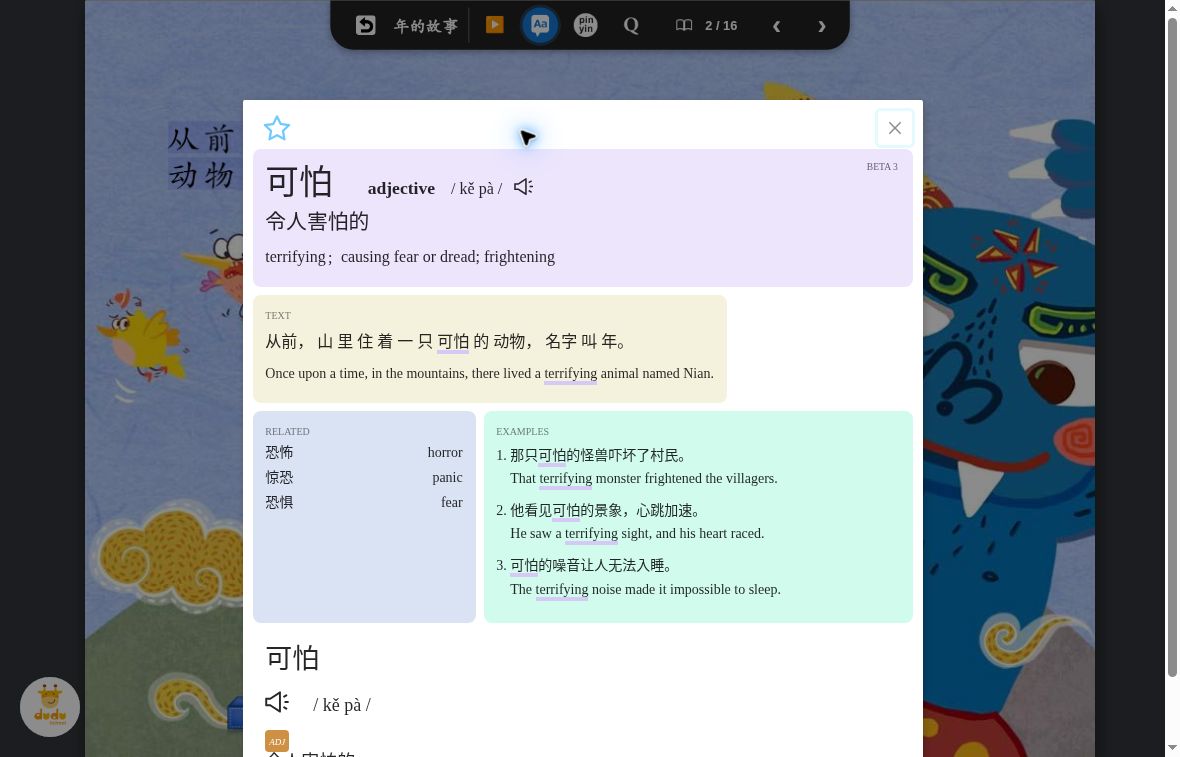The width and height of the screenshot is (1180, 757).
Task: Play the story with the orange play button
Action: click(494, 25)
